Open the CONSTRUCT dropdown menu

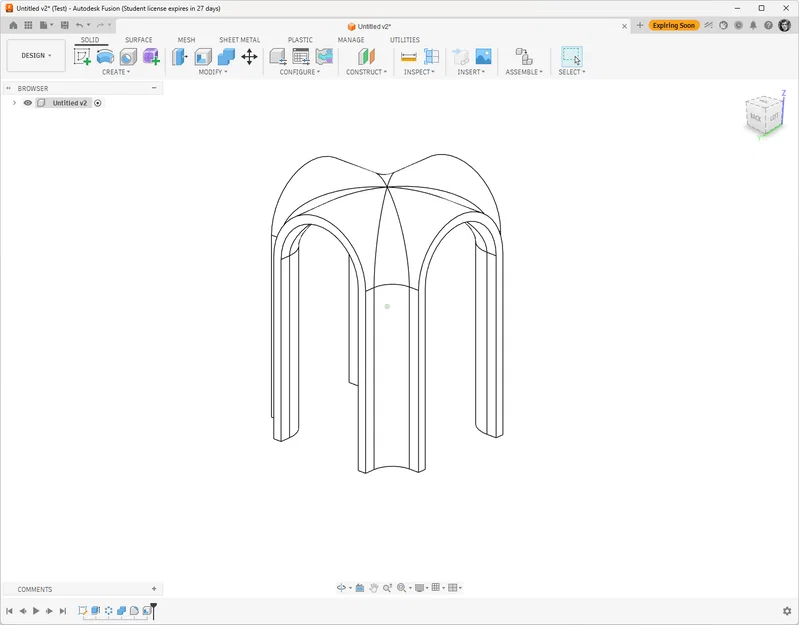366,72
